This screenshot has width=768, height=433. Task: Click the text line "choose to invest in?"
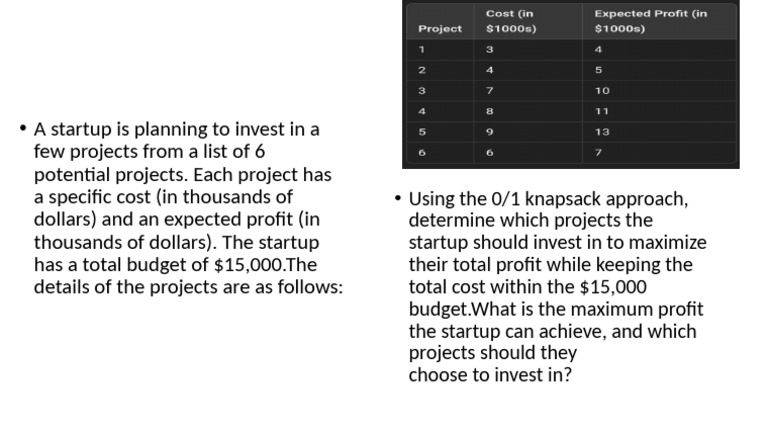point(491,375)
